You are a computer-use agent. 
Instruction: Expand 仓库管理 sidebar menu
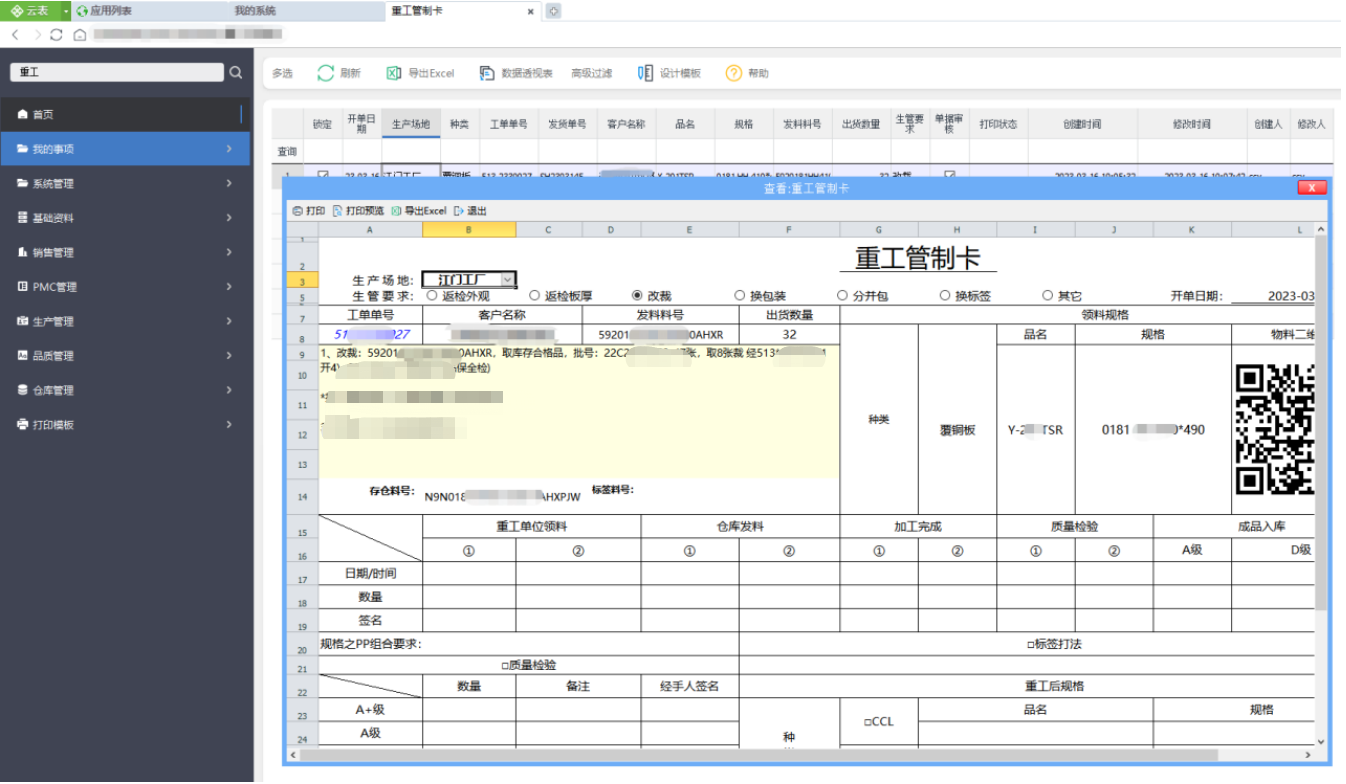pyautogui.click(x=125, y=390)
